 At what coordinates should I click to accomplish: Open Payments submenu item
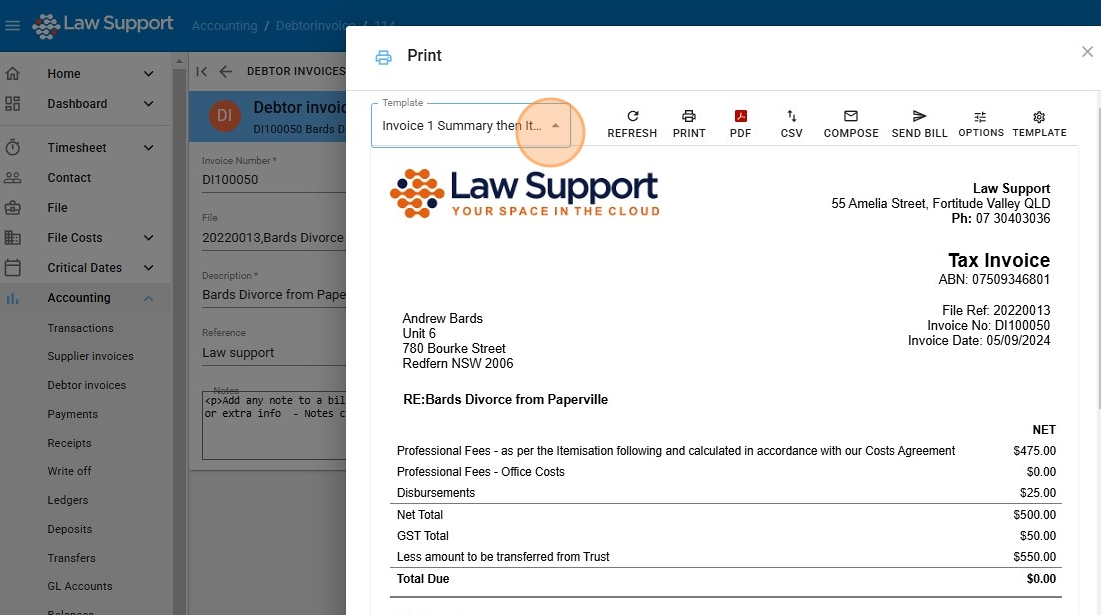[72, 414]
